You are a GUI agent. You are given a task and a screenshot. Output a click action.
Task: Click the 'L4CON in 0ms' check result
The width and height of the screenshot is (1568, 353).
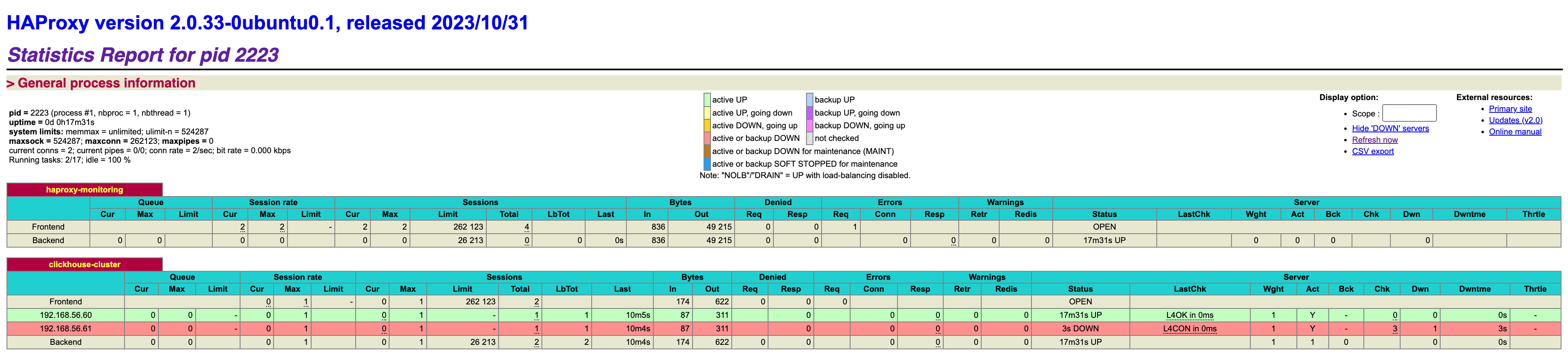pyautogui.click(x=1189, y=328)
